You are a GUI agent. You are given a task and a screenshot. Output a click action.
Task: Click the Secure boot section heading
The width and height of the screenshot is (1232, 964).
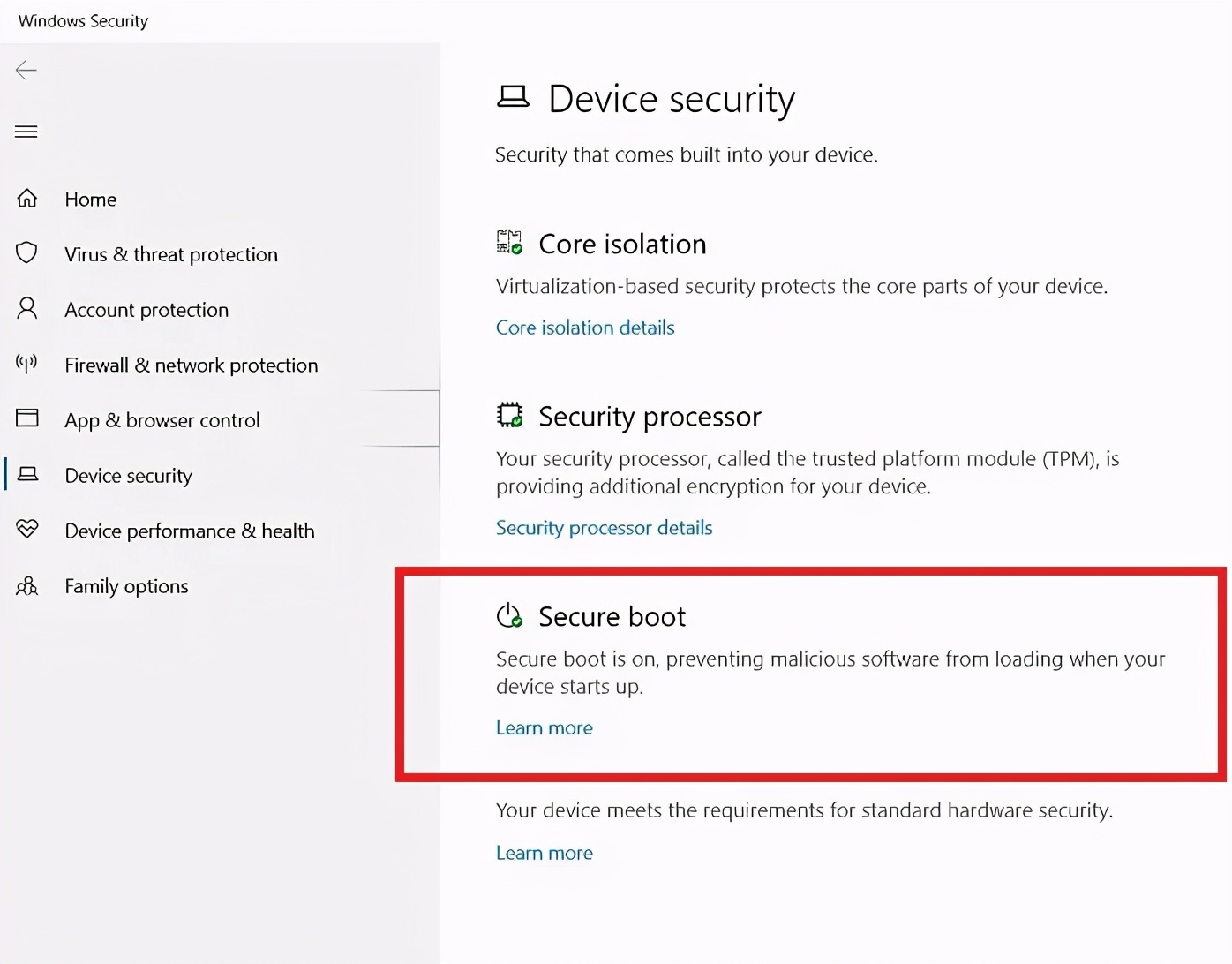(x=612, y=616)
